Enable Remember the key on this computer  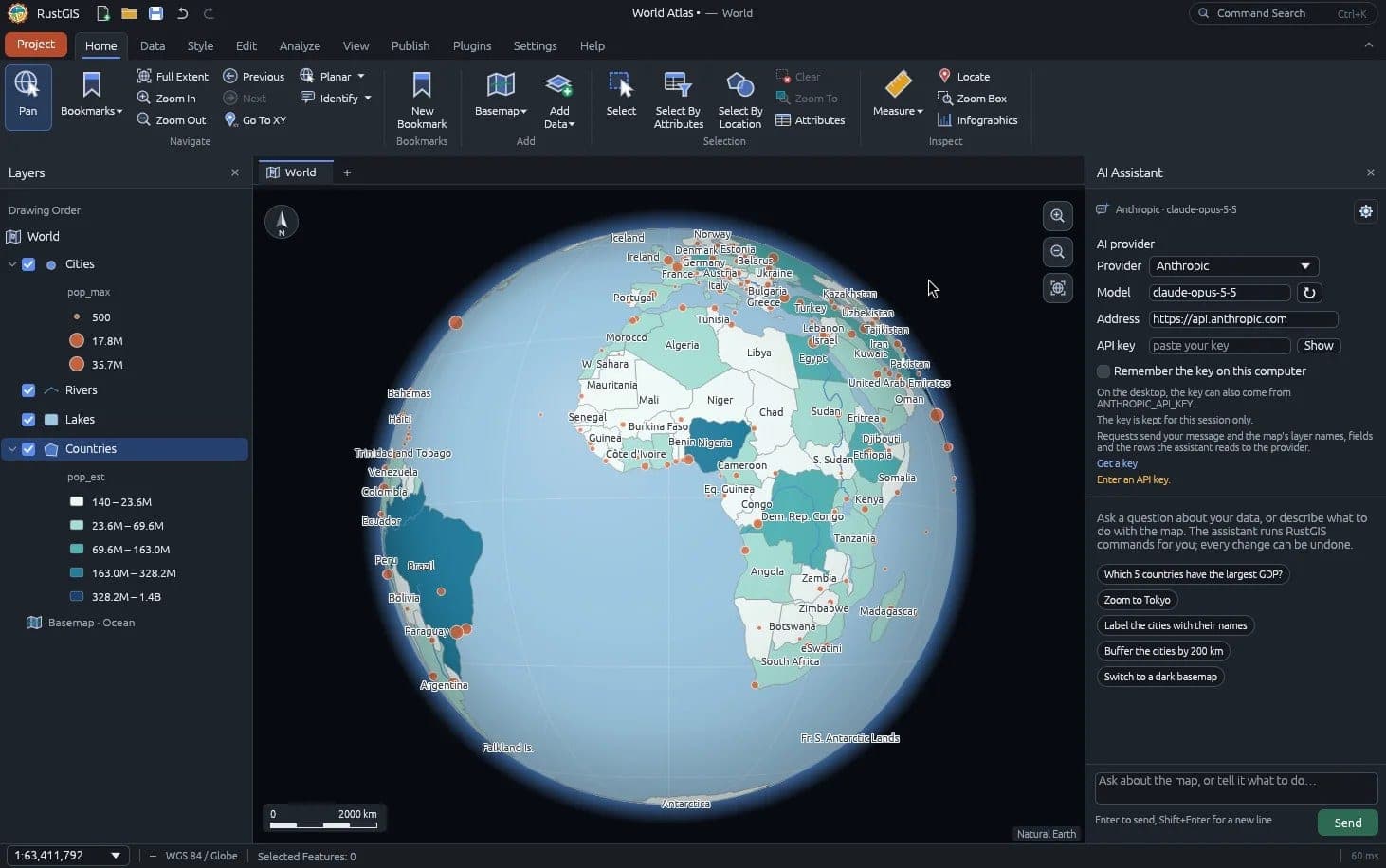(1103, 371)
